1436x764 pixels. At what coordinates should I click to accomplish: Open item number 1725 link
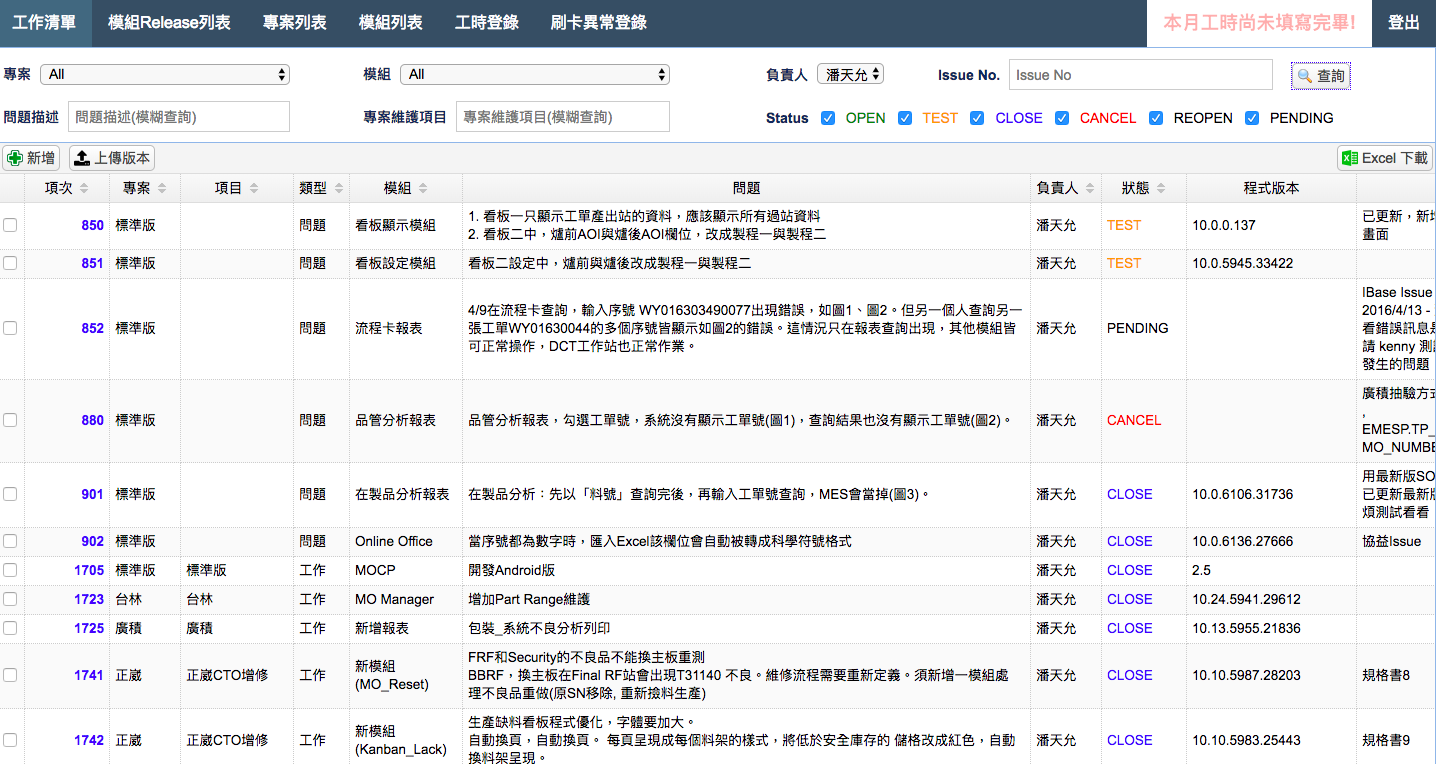point(89,628)
